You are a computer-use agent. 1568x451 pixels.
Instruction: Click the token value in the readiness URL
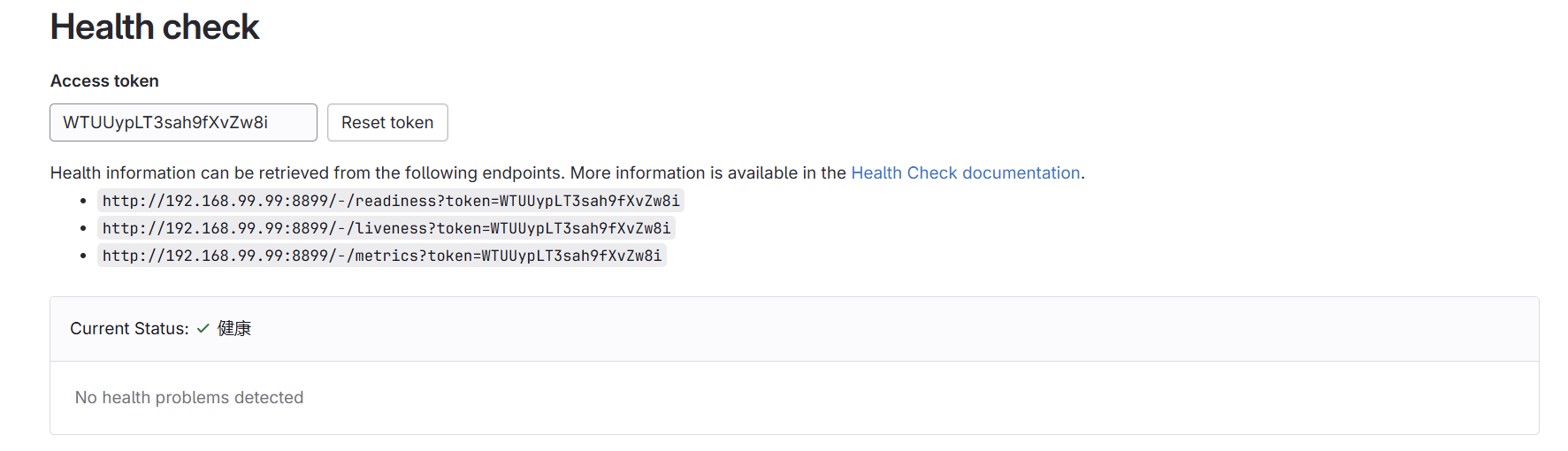click(589, 202)
